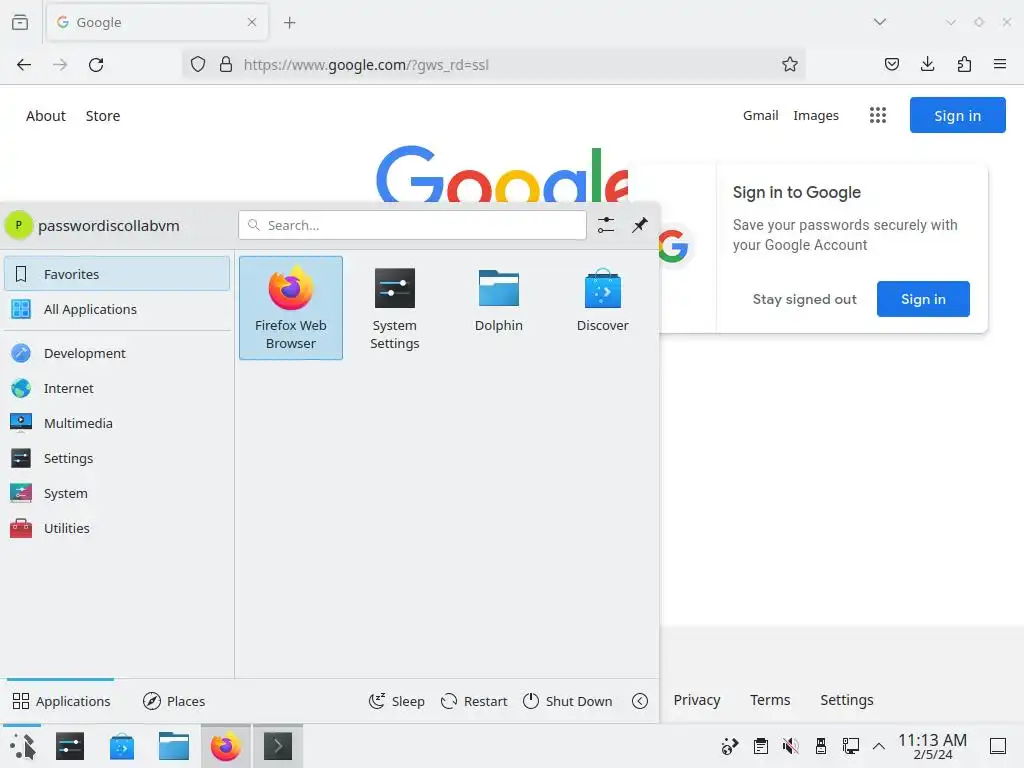The image size is (1024, 768).
Task: Open the Multimedia category
Action: click(117, 423)
